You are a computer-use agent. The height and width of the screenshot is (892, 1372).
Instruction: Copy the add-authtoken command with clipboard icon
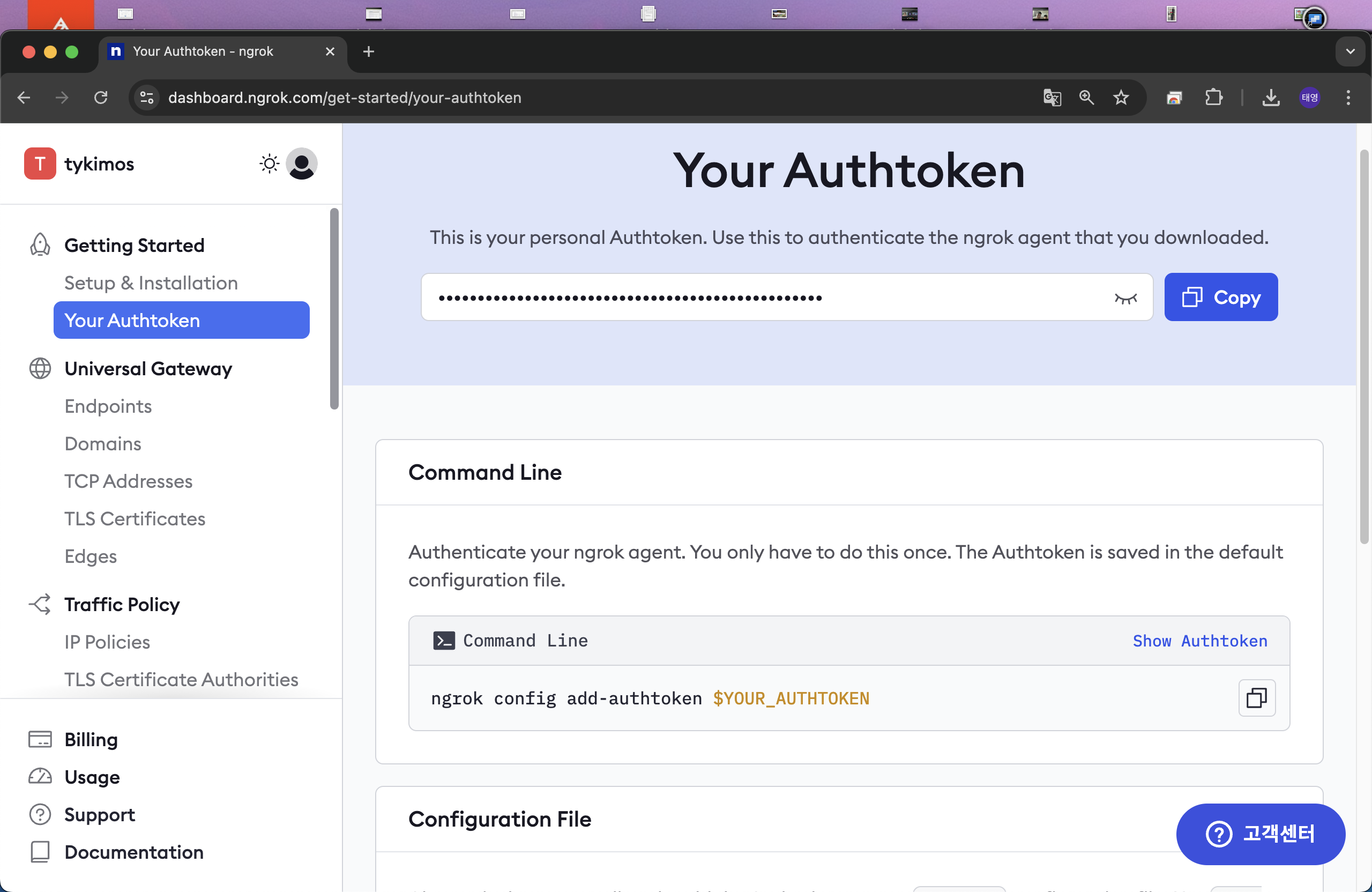tap(1257, 698)
